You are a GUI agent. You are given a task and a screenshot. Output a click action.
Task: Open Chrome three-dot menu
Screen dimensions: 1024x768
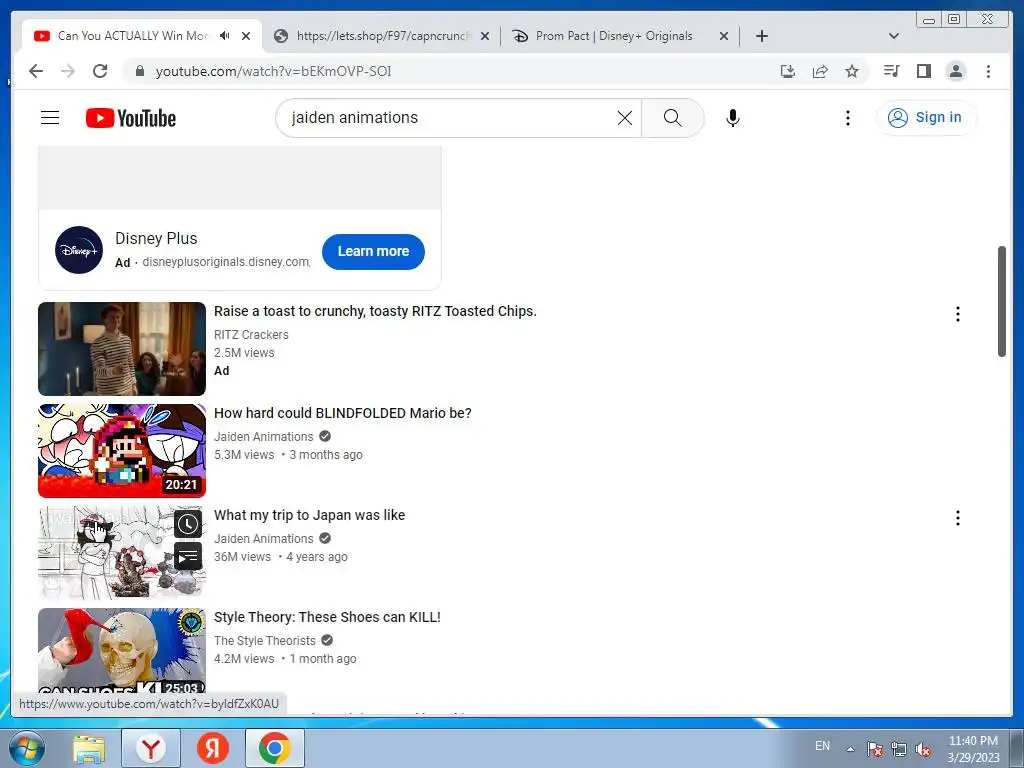tap(988, 71)
